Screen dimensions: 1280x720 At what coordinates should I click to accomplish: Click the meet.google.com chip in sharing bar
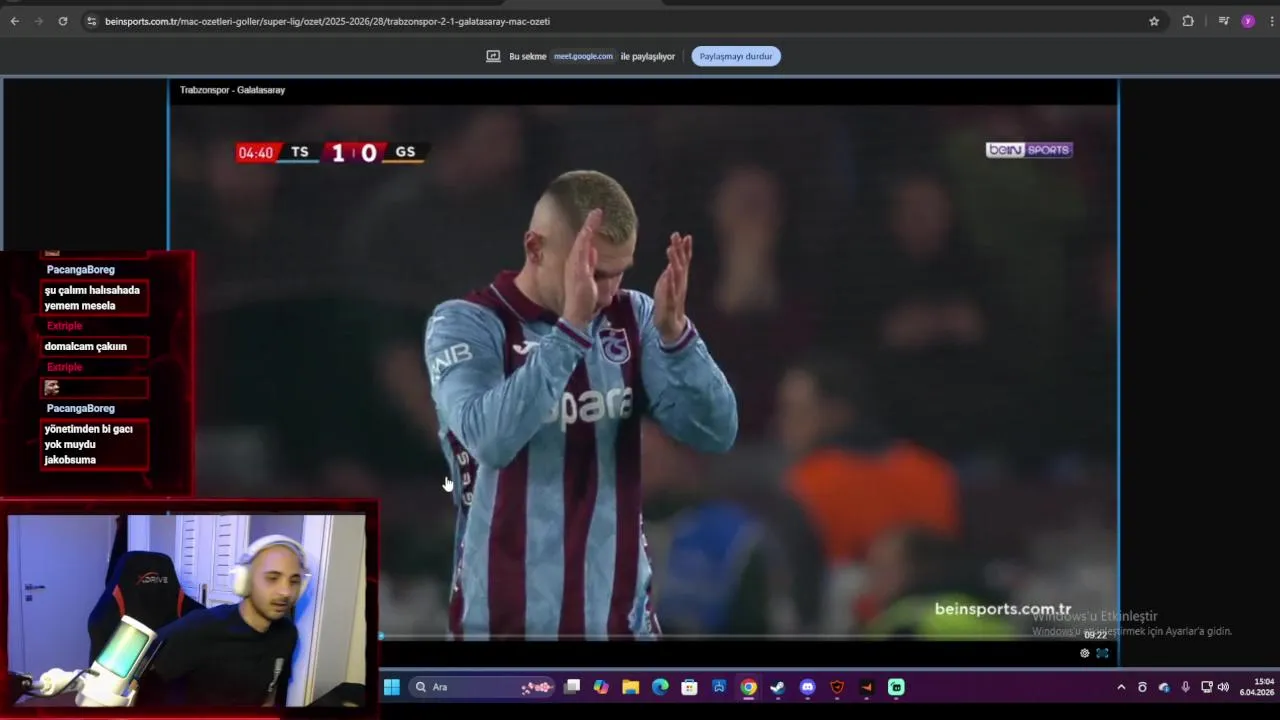[583, 56]
